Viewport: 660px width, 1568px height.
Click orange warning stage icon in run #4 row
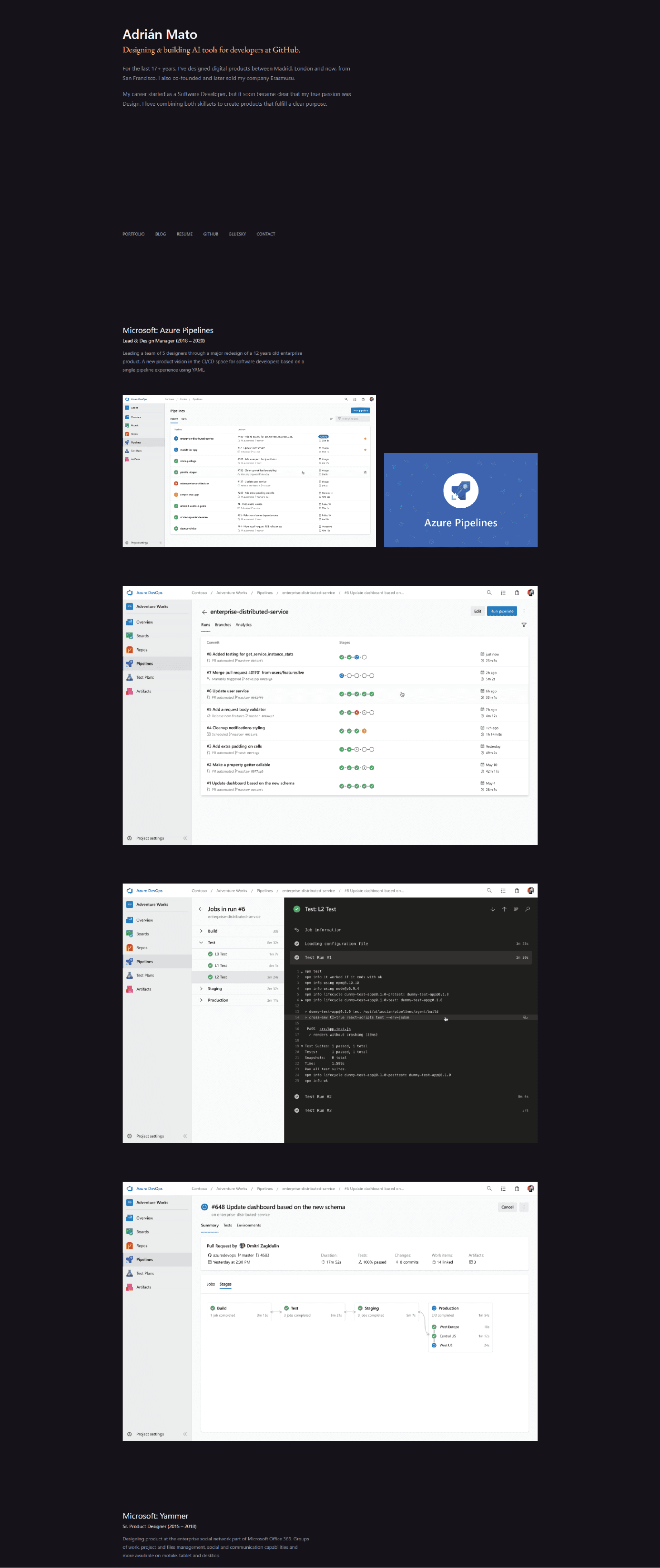[364, 731]
